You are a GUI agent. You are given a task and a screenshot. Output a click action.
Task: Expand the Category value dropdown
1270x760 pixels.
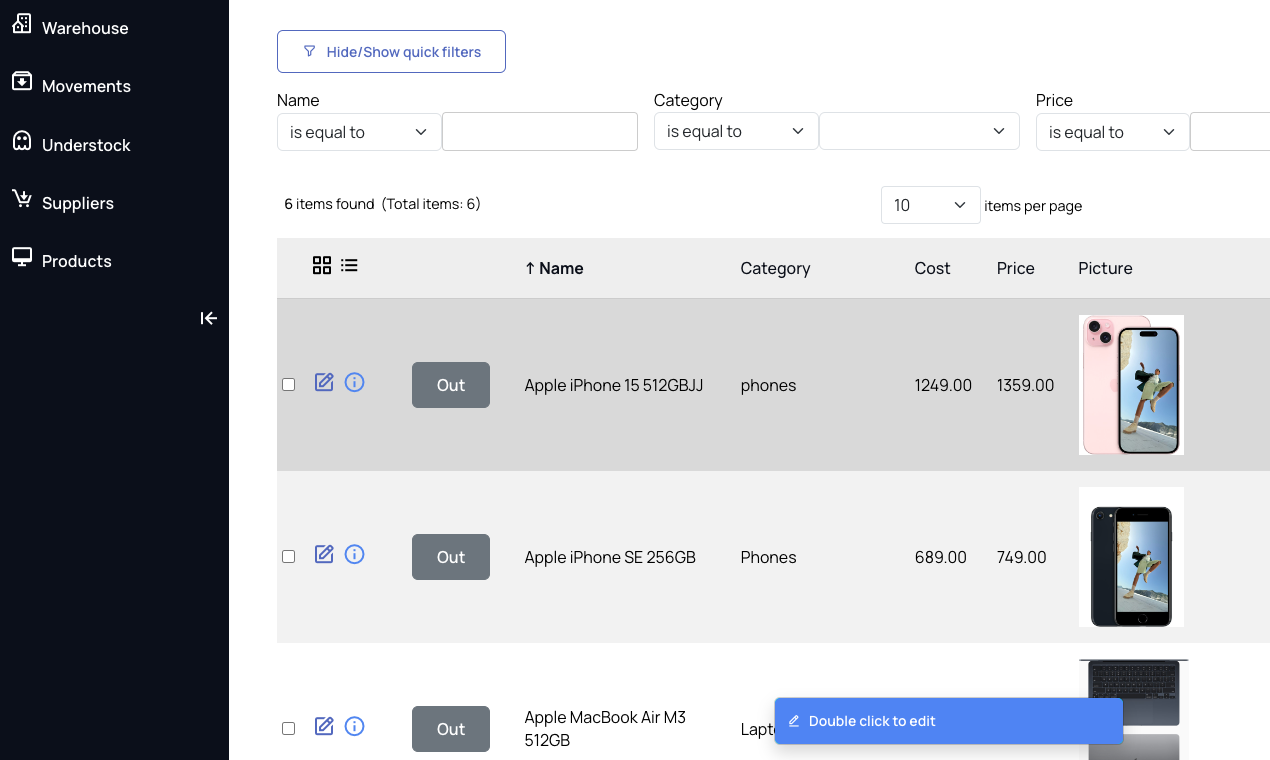[919, 131]
